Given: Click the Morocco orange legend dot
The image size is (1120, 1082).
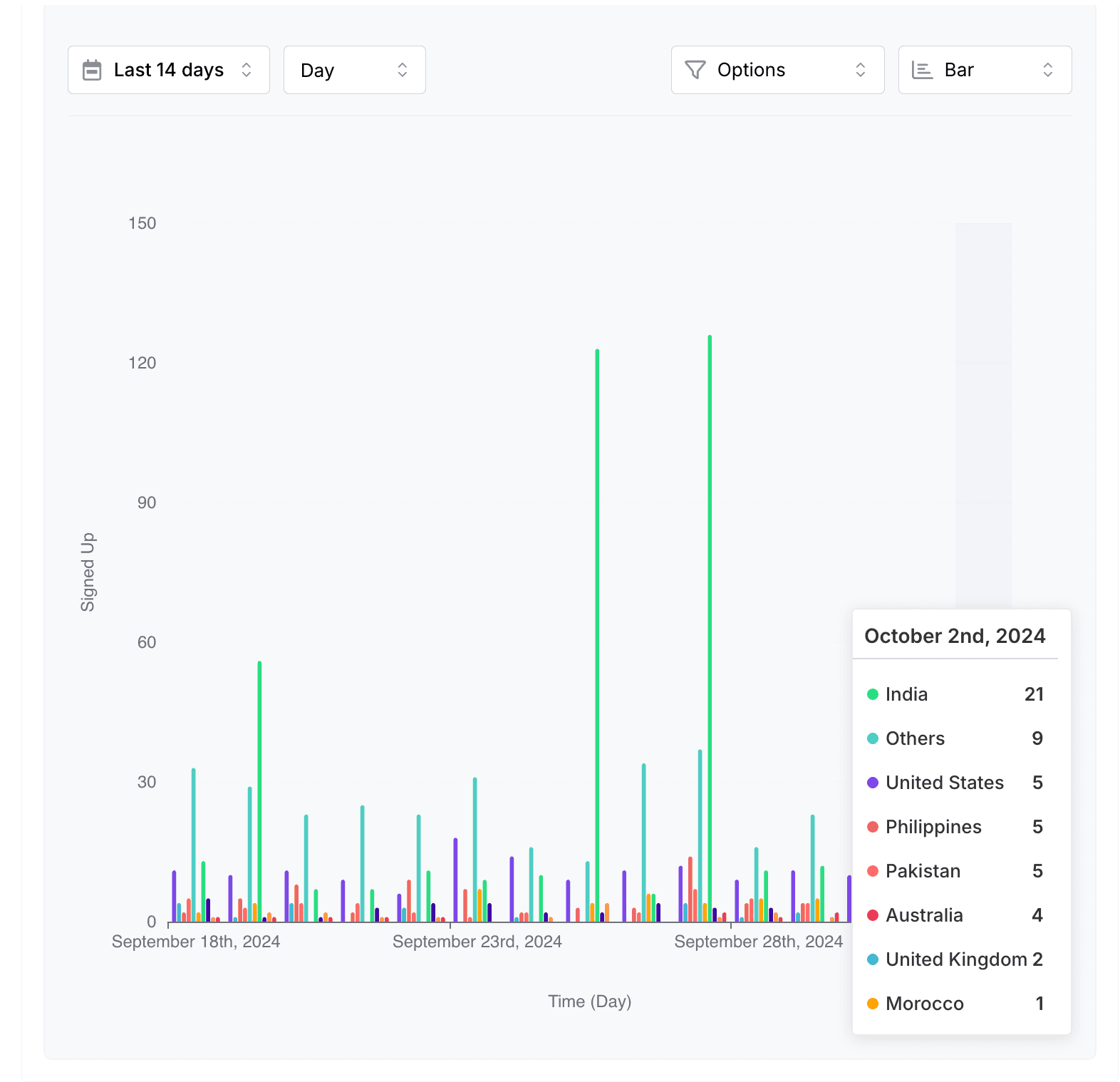Looking at the screenshot, I should pyautogui.click(x=873, y=1004).
